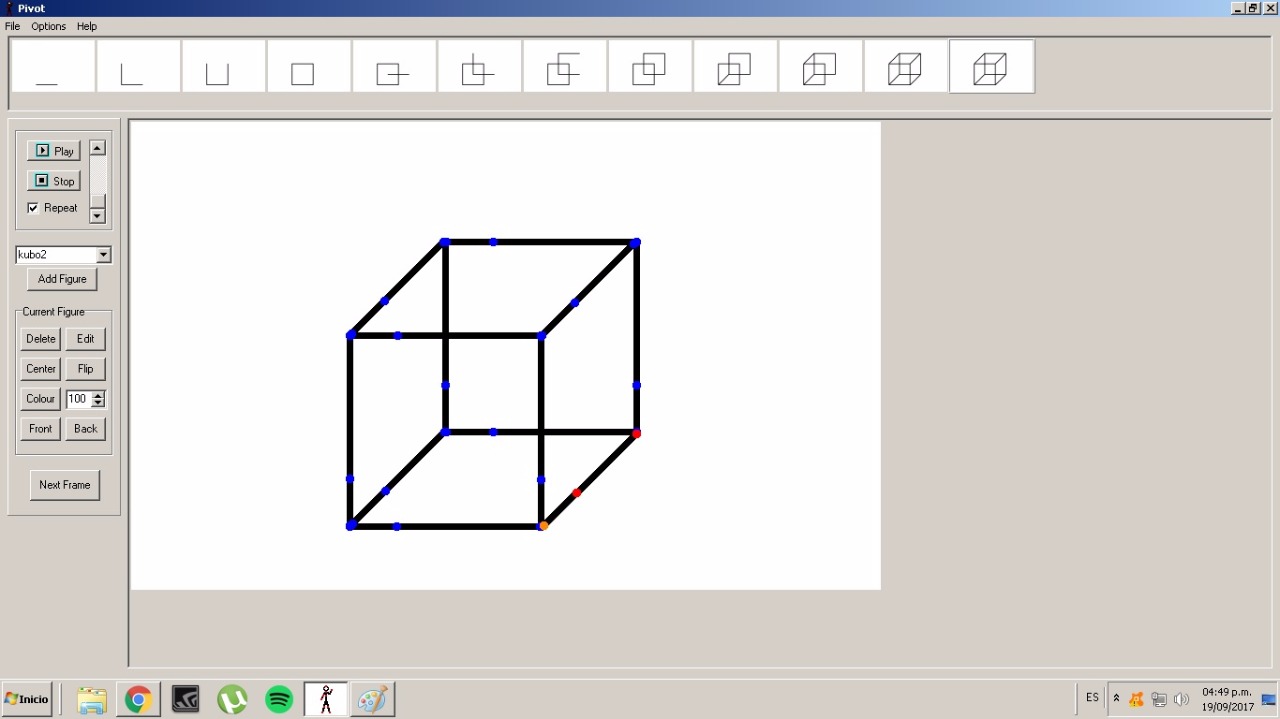Select the third frame thumbnail with U shape
The height and width of the screenshot is (719, 1280).
224,66
